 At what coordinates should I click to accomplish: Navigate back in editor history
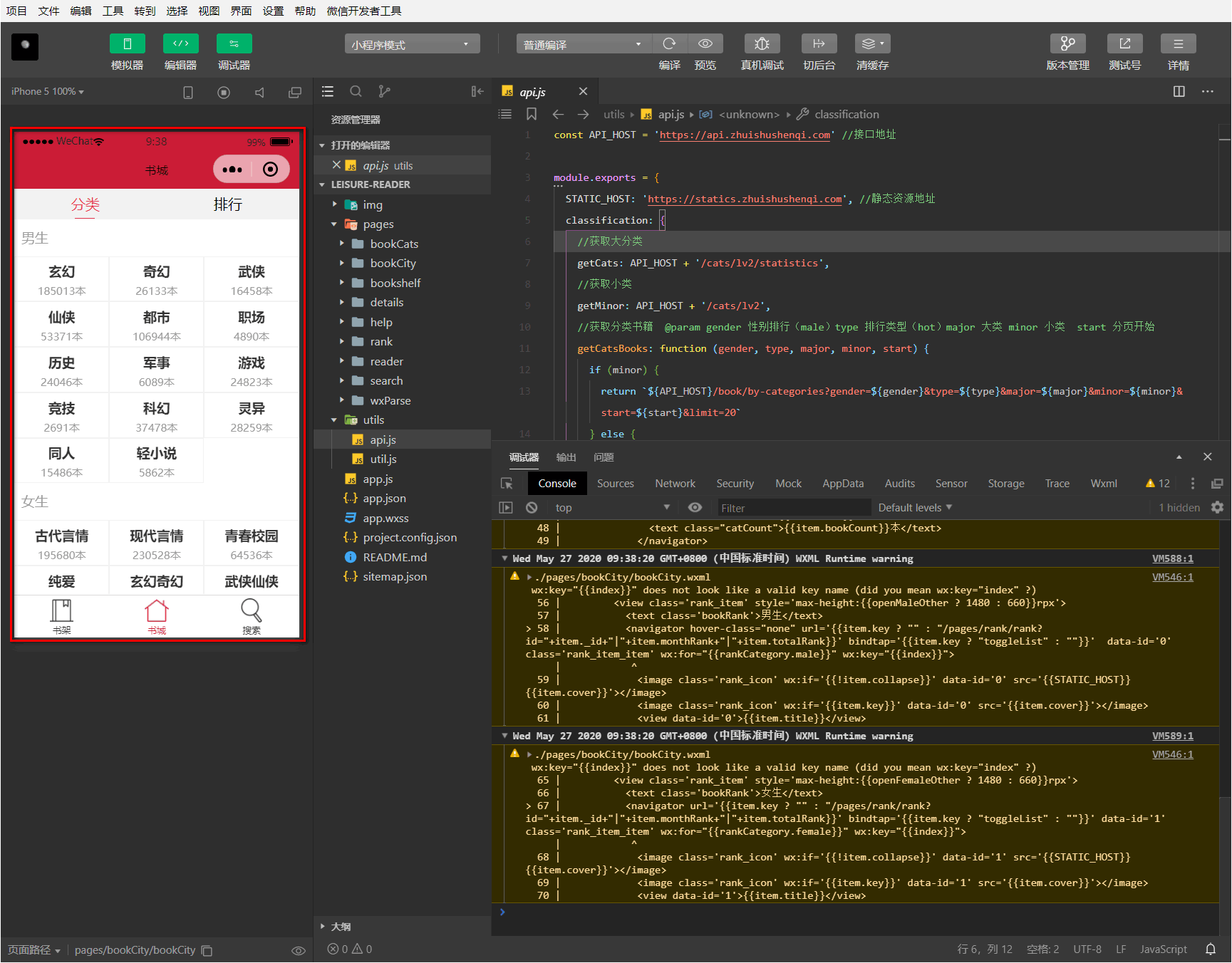point(558,114)
